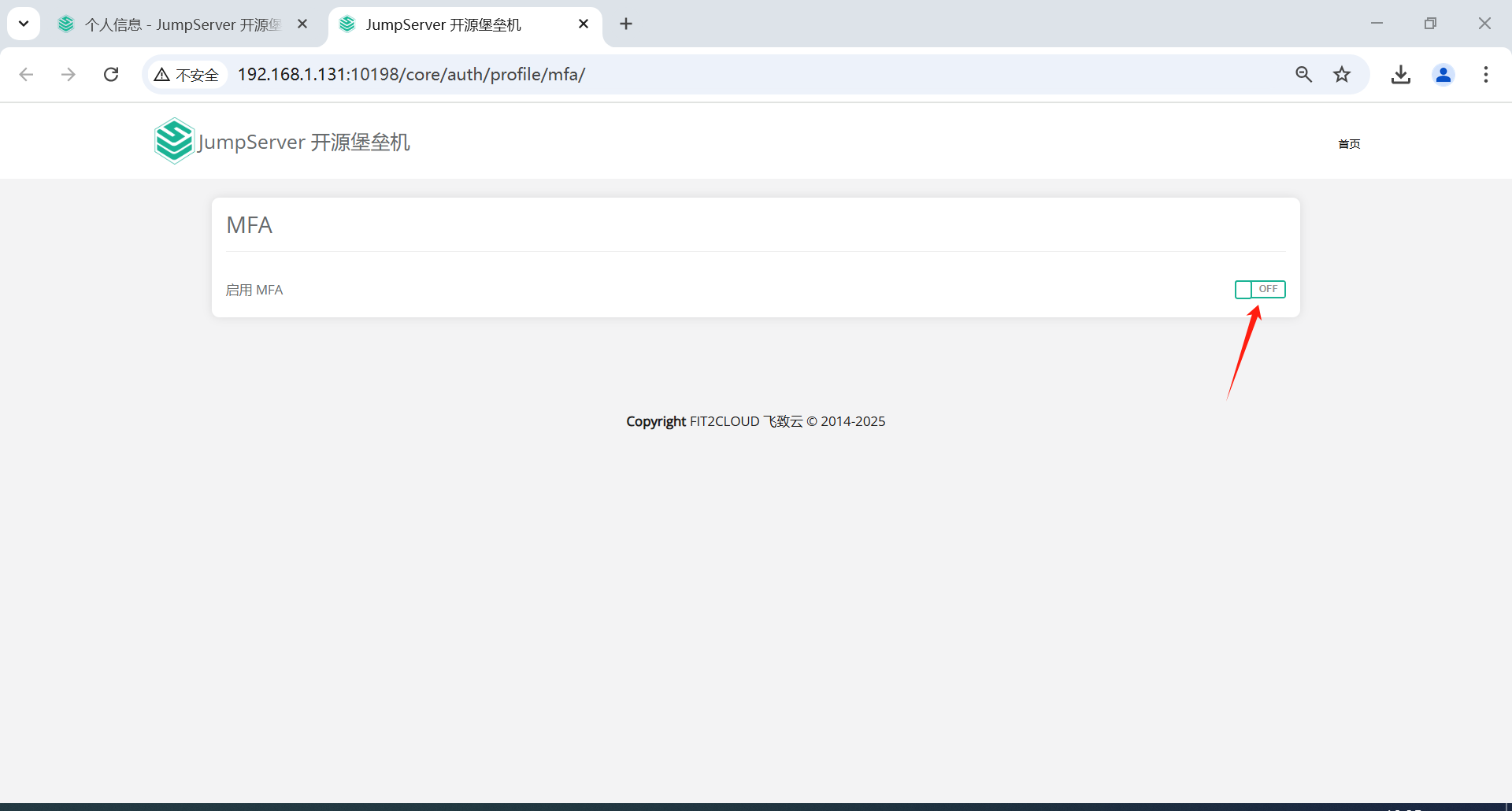Close the browser window

coord(1484,24)
